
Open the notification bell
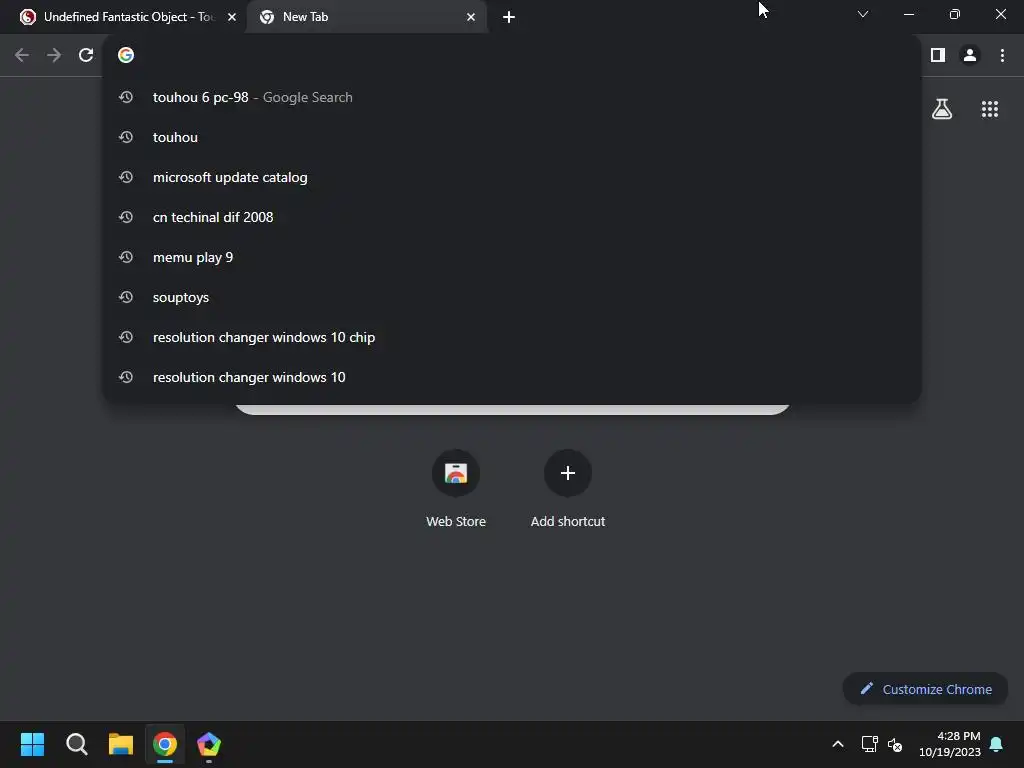[997, 744]
